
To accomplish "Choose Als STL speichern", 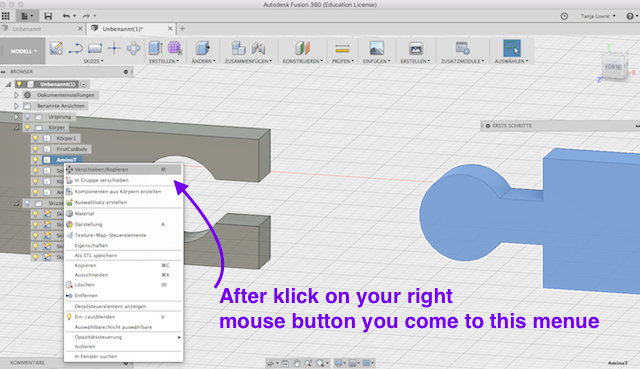I will coord(123,255).
